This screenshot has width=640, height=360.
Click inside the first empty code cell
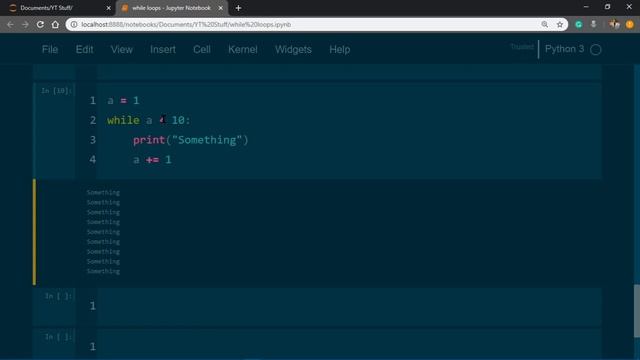click(349, 306)
